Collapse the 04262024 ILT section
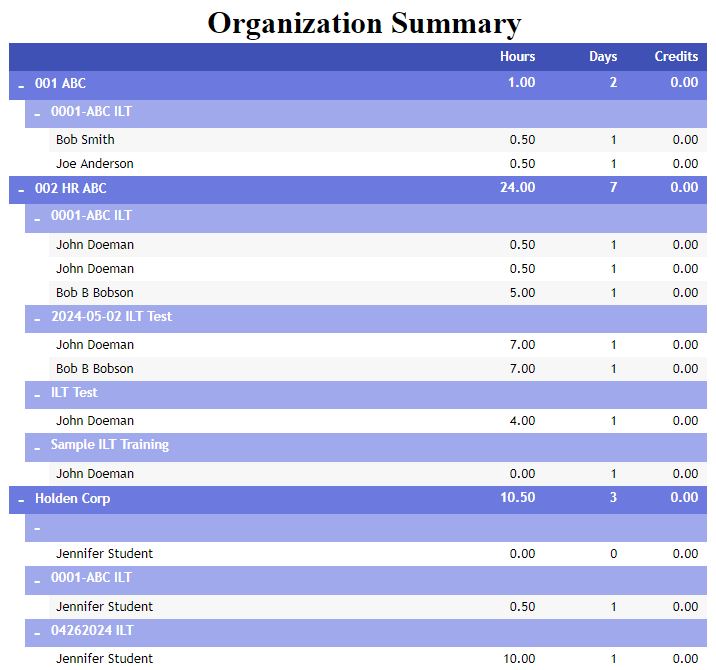The height and width of the screenshot is (670, 716). point(37,633)
